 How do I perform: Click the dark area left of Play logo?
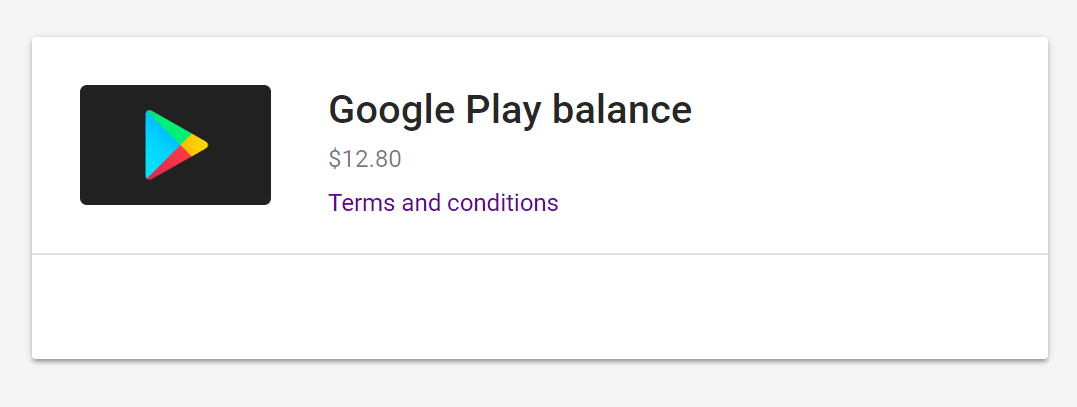coord(111,145)
